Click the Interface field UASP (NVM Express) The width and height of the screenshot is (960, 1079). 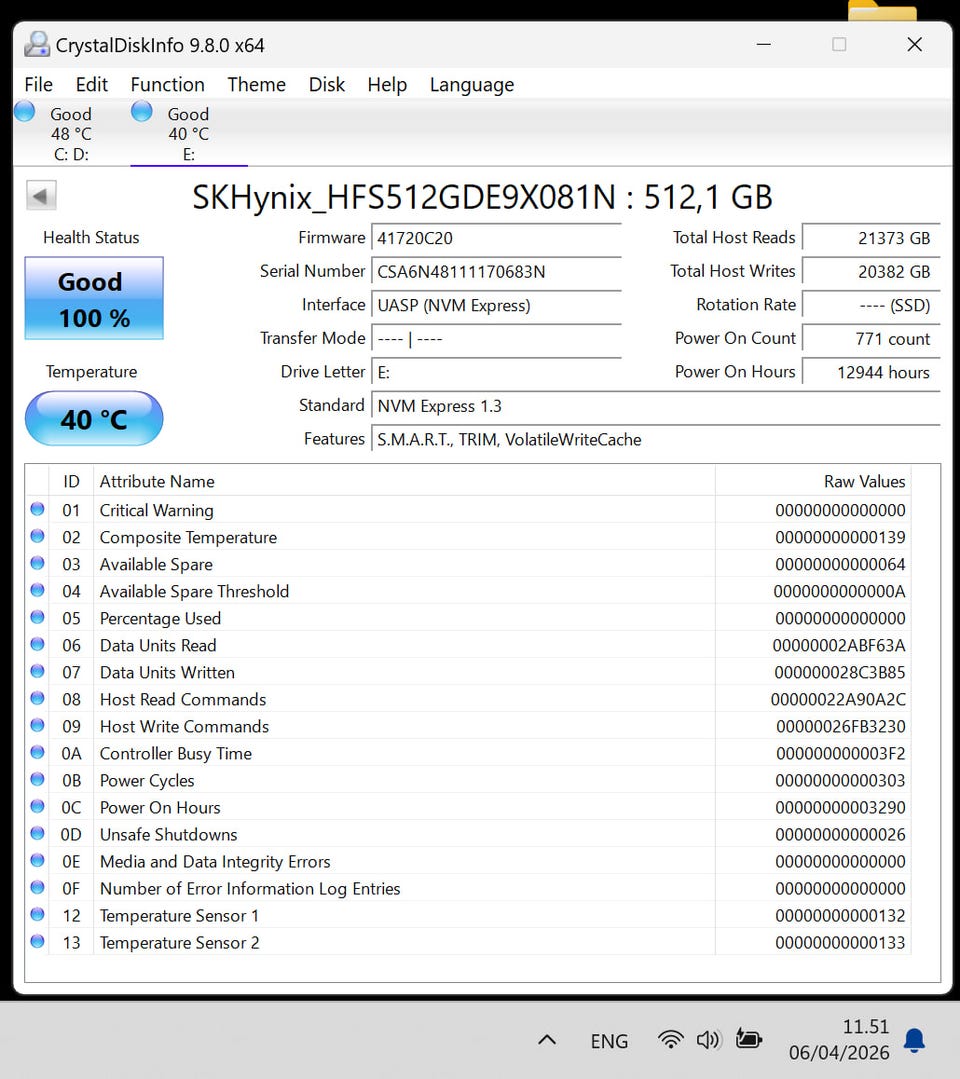pyautogui.click(x=495, y=306)
